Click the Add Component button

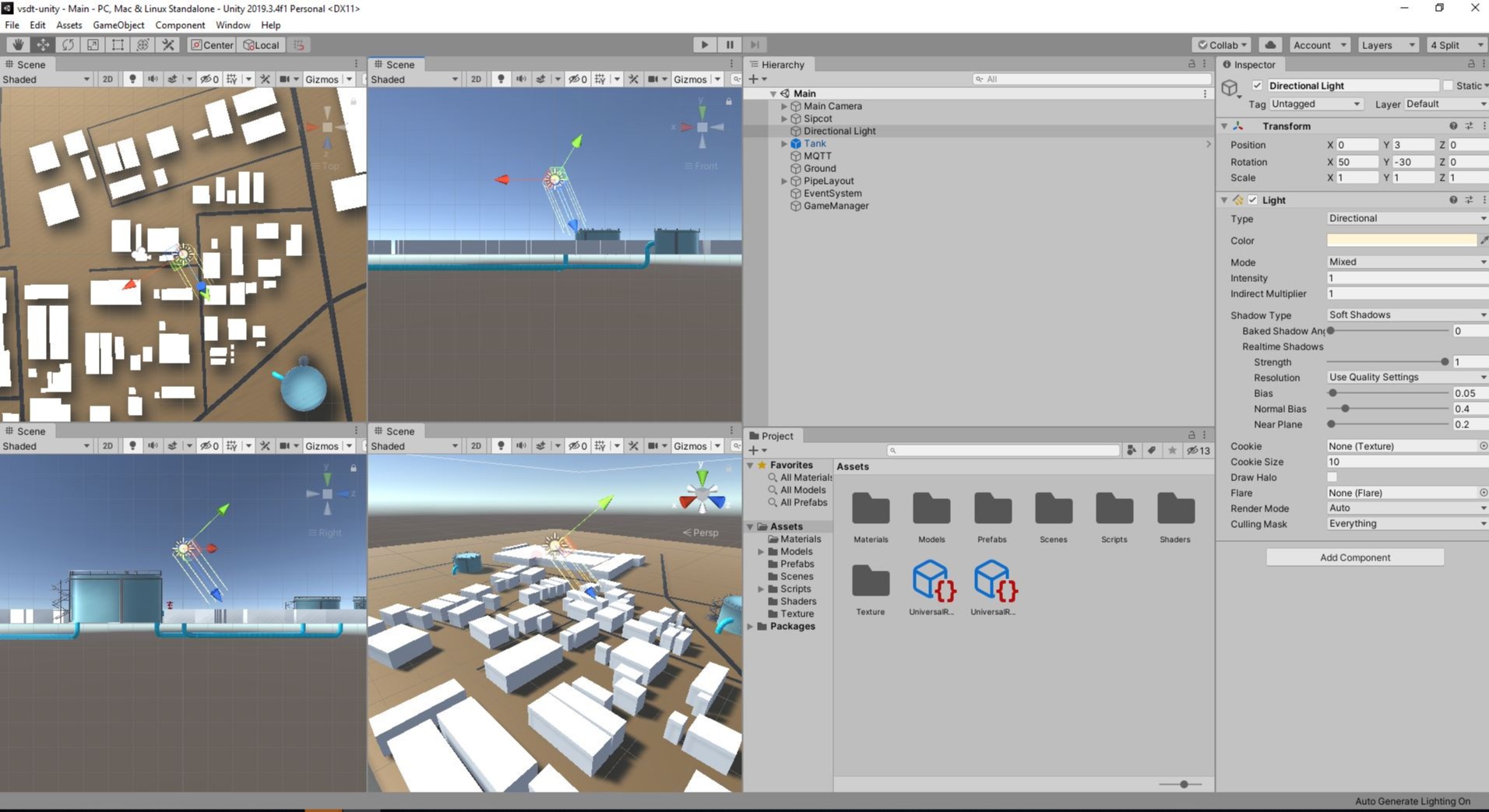click(x=1354, y=557)
